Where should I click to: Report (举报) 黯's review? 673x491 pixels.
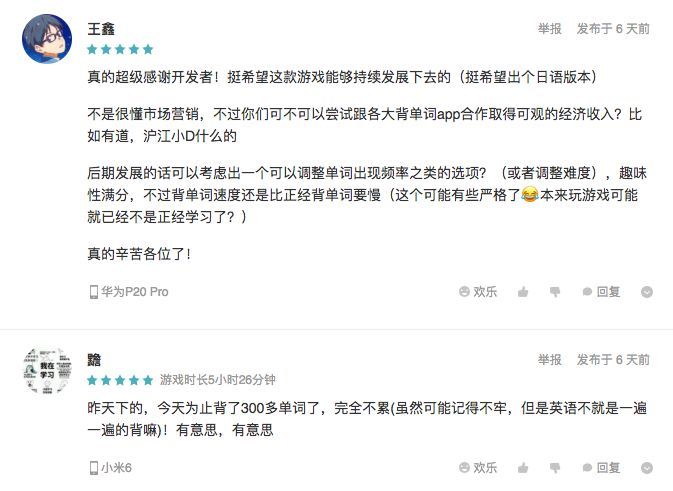pyautogui.click(x=549, y=360)
